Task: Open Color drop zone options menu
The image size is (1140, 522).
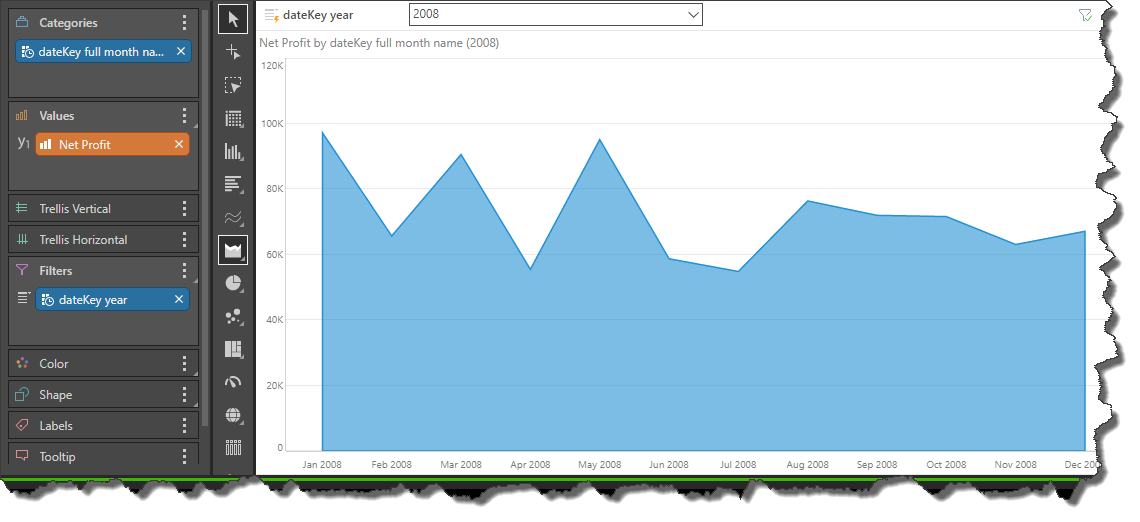Action: pos(185,364)
